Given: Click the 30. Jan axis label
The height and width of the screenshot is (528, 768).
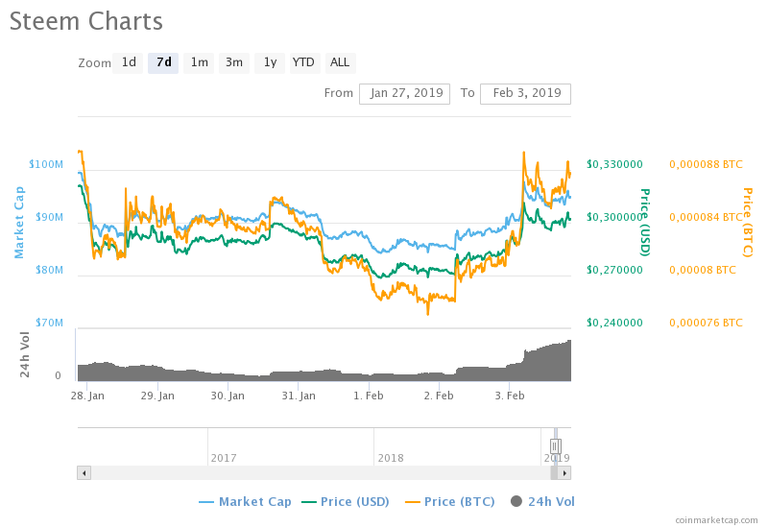Looking at the screenshot, I should [x=228, y=396].
